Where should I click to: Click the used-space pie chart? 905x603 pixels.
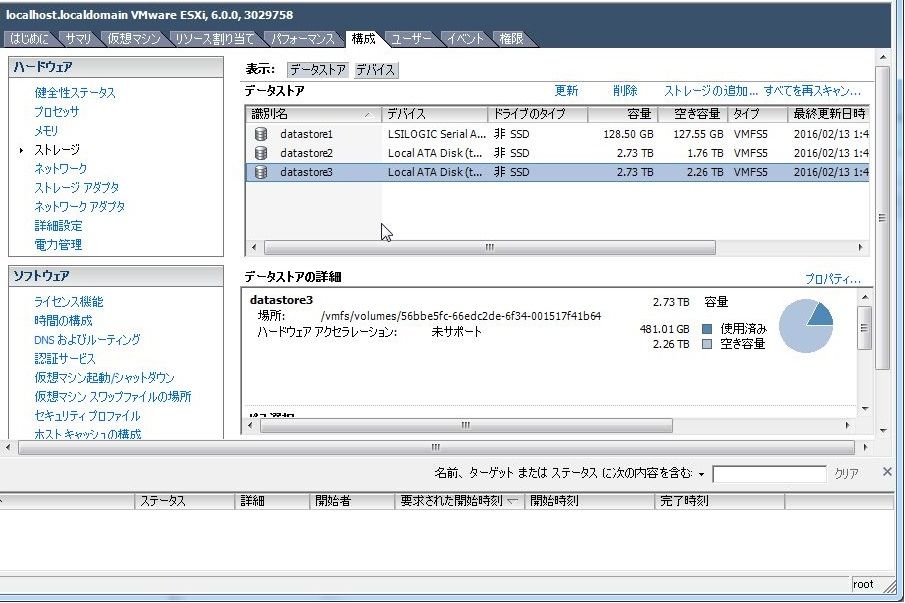(806, 326)
